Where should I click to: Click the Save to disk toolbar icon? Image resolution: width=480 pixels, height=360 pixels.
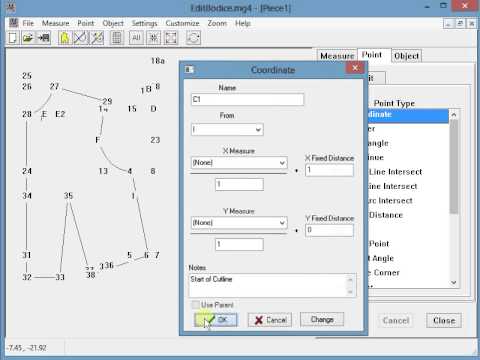click(44, 38)
